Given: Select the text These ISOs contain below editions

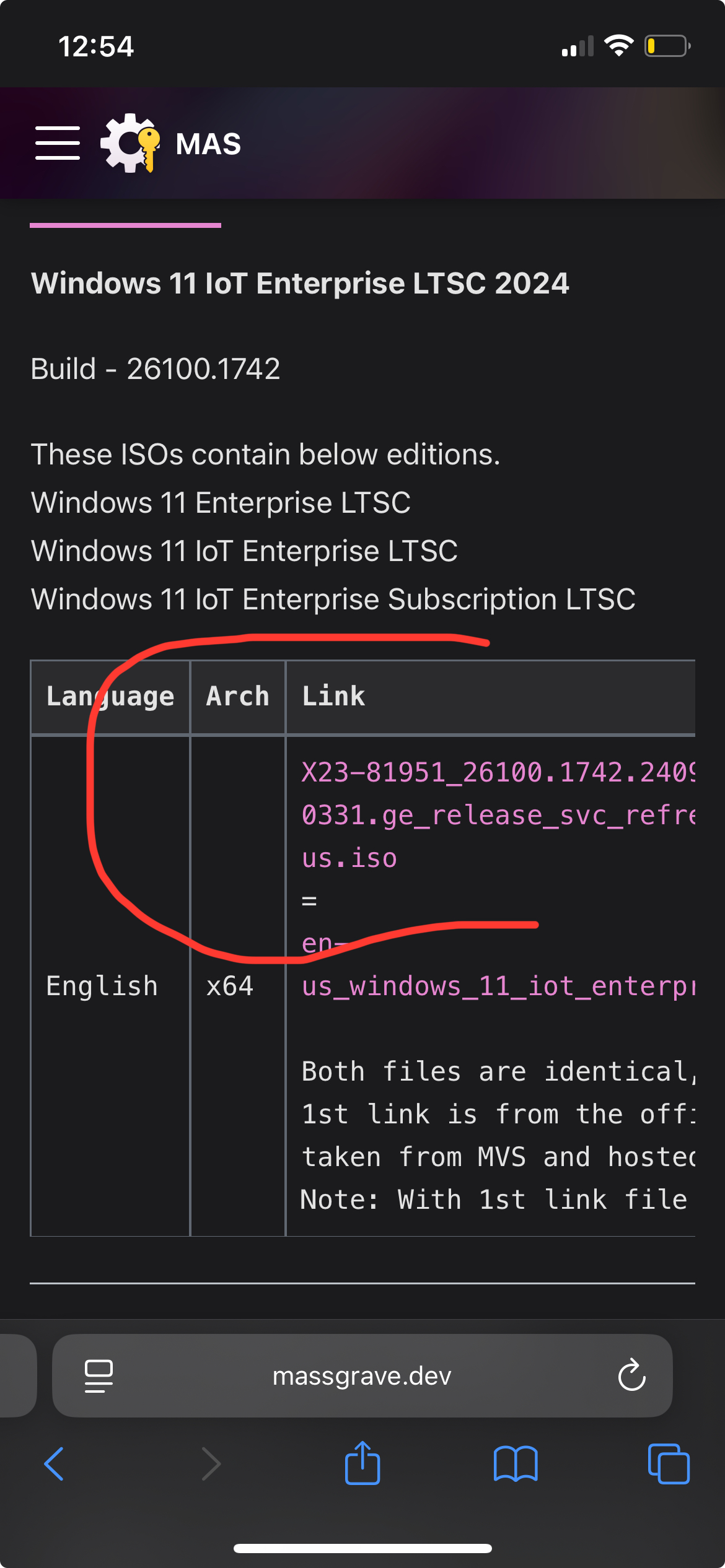Looking at the screenshot, I should pos(266,454).
